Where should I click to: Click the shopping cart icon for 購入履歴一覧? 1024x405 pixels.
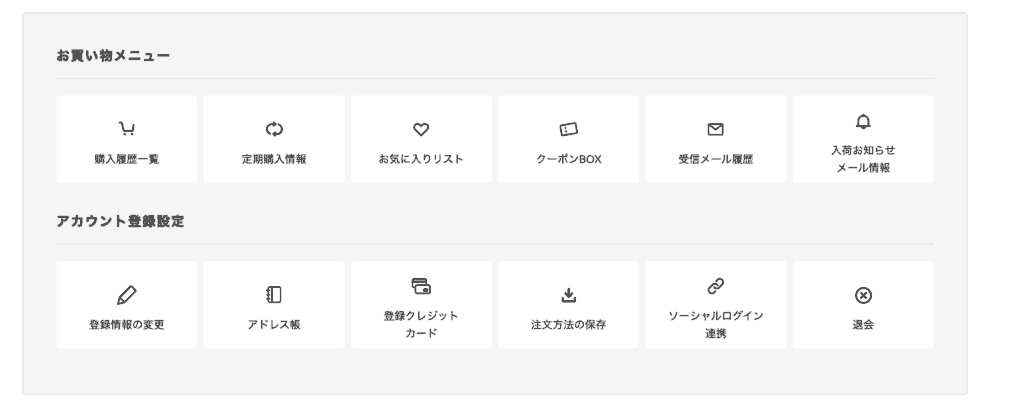[127, 129]
